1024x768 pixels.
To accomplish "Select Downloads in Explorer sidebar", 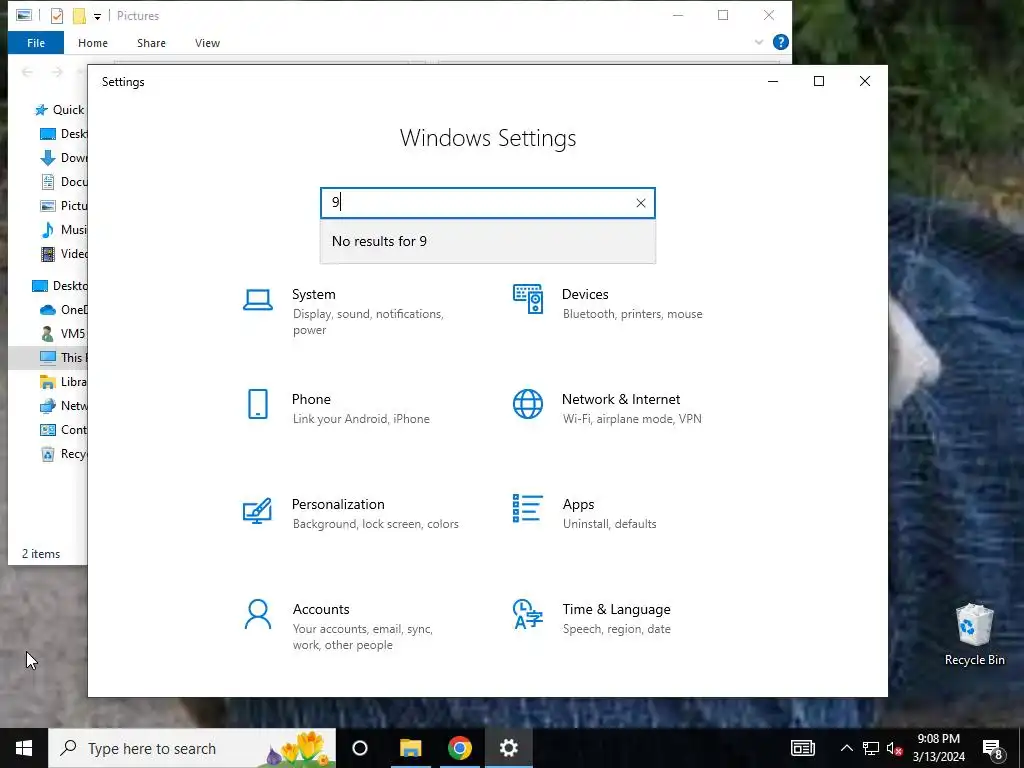I will click(x=63, y=158).
